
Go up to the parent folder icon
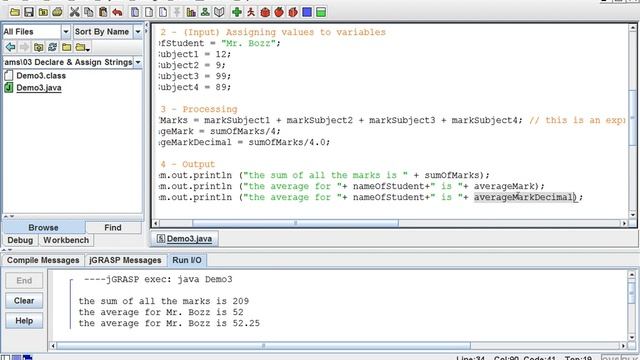[x=38, y=47]
